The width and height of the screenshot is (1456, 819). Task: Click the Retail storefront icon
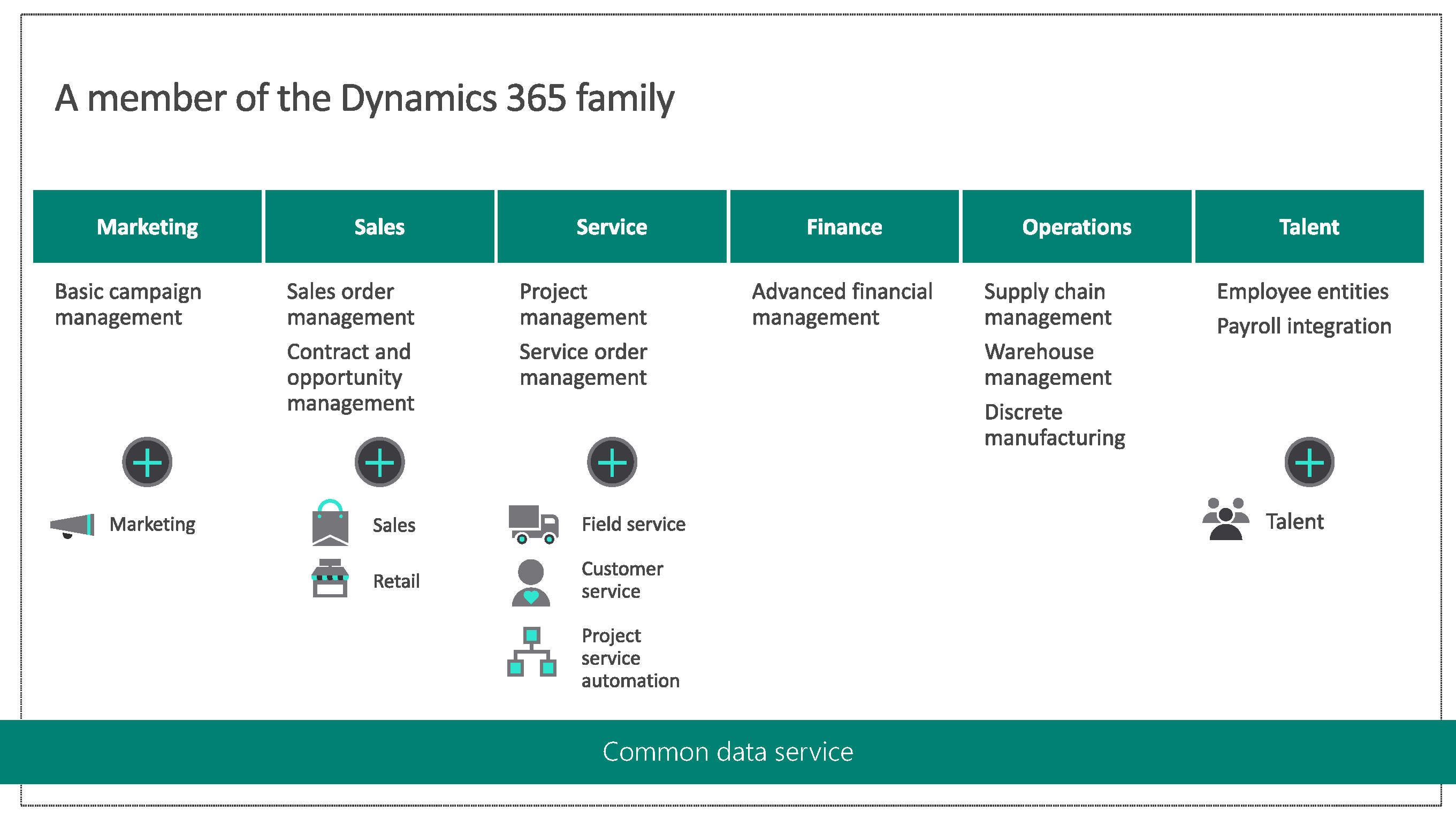click(330, 579)
